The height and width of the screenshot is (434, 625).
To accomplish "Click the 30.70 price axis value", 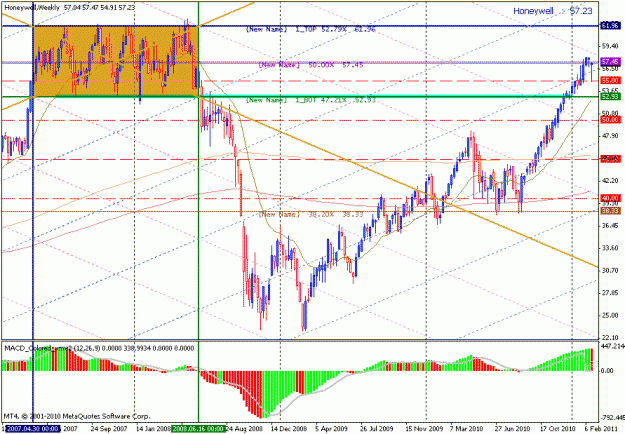I will click(x=610, y=271).
